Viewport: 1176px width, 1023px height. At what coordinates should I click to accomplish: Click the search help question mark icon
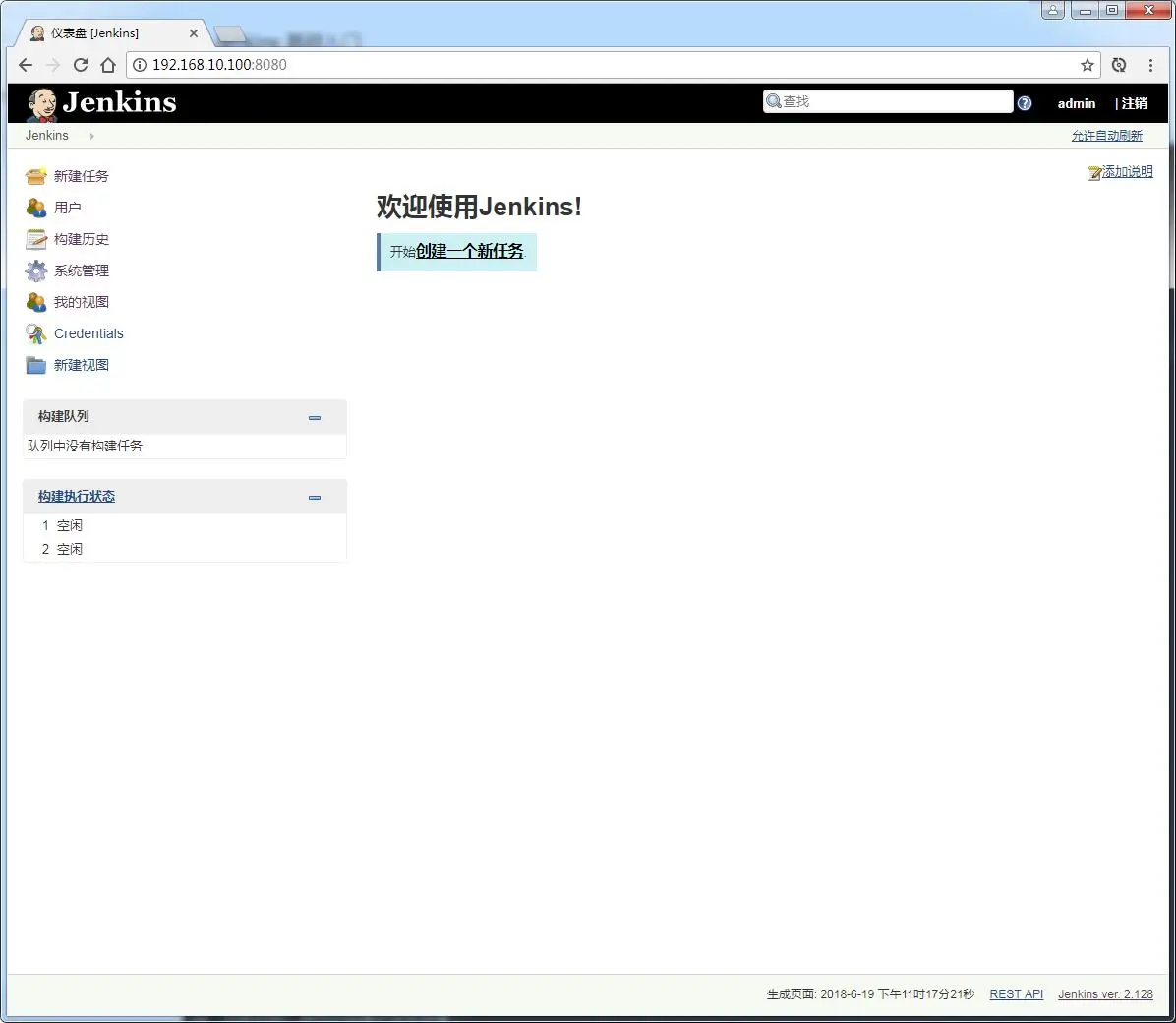pos(1025,103)
